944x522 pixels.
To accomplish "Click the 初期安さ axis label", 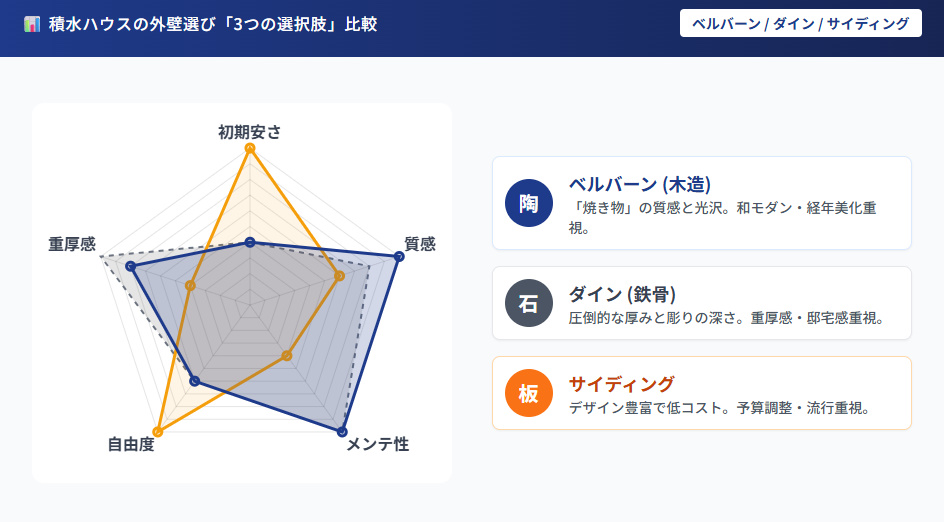I will pos(250,132).
